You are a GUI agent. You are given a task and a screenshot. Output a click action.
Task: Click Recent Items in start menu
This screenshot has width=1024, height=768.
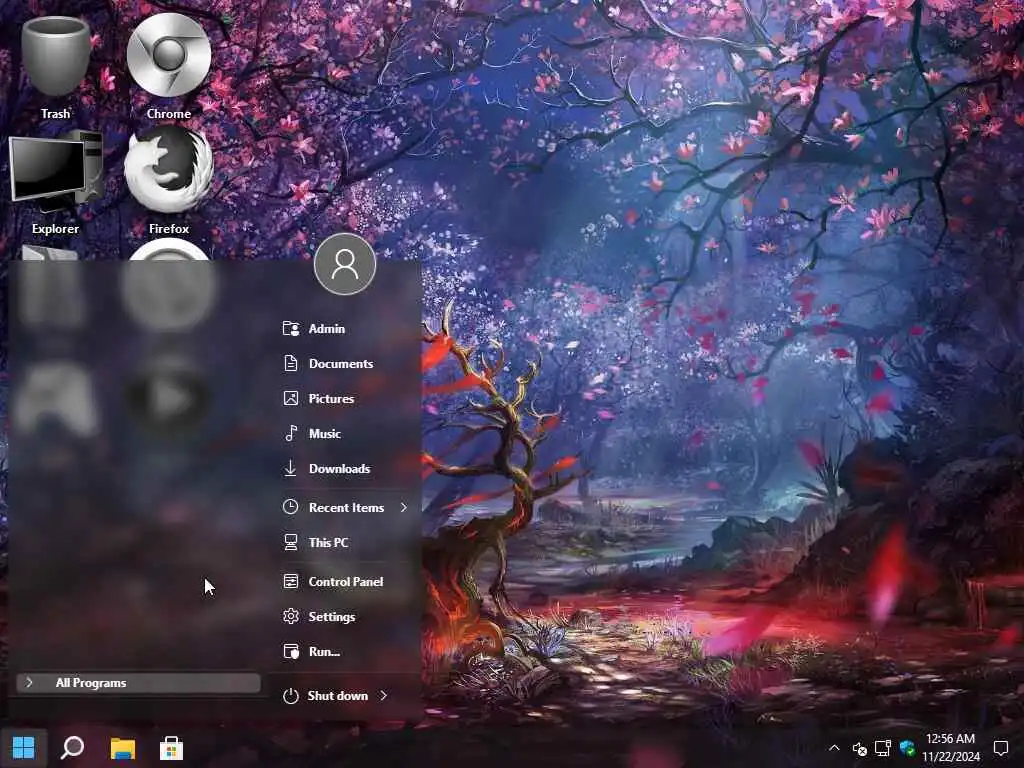[x=345, y=507]
